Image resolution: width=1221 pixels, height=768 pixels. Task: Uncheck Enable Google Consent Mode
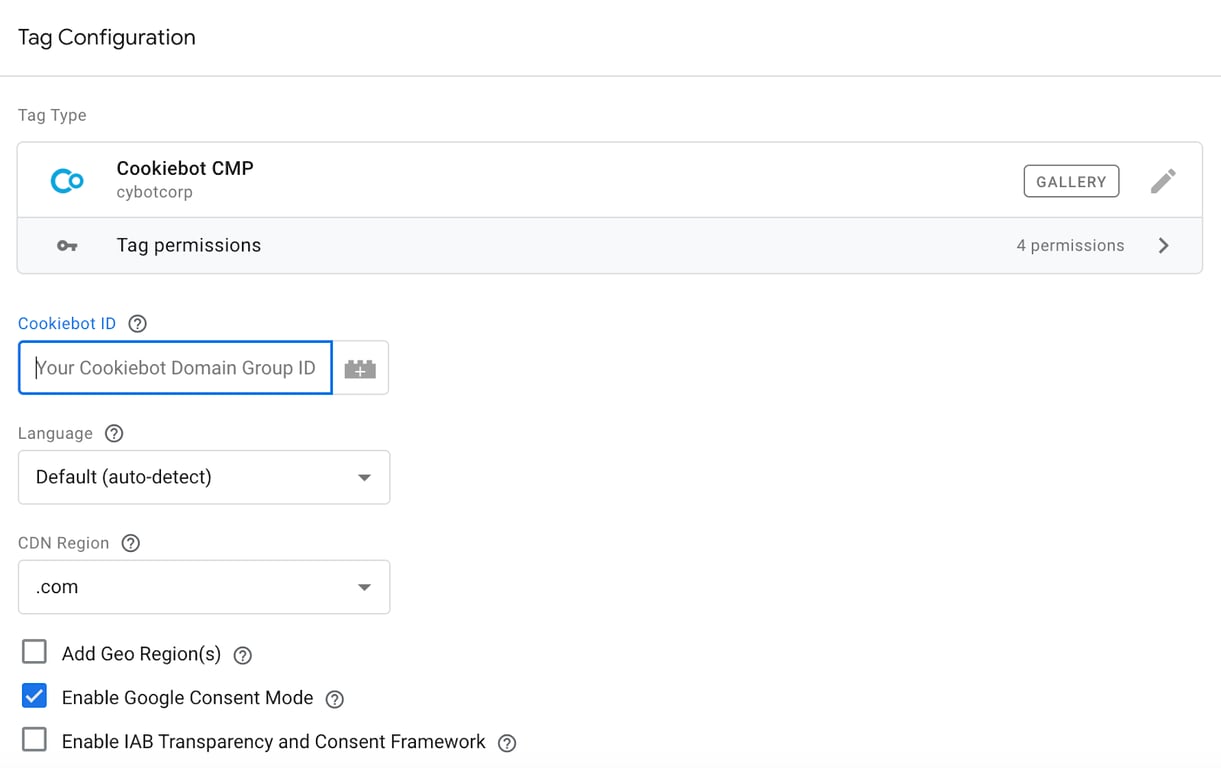(x=34, y=696)
